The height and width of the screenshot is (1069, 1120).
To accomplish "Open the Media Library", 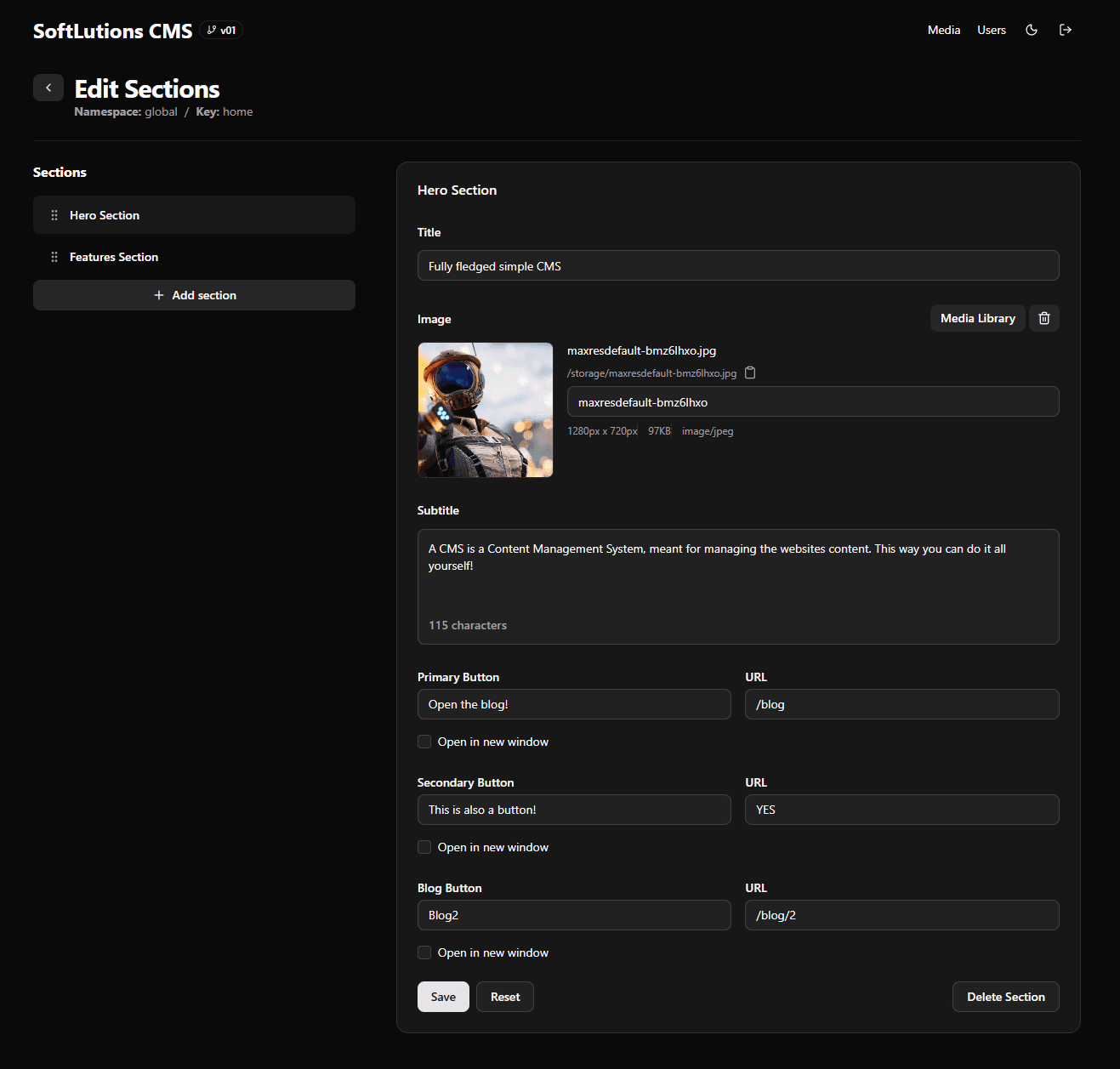I will [x=977, y=318].
